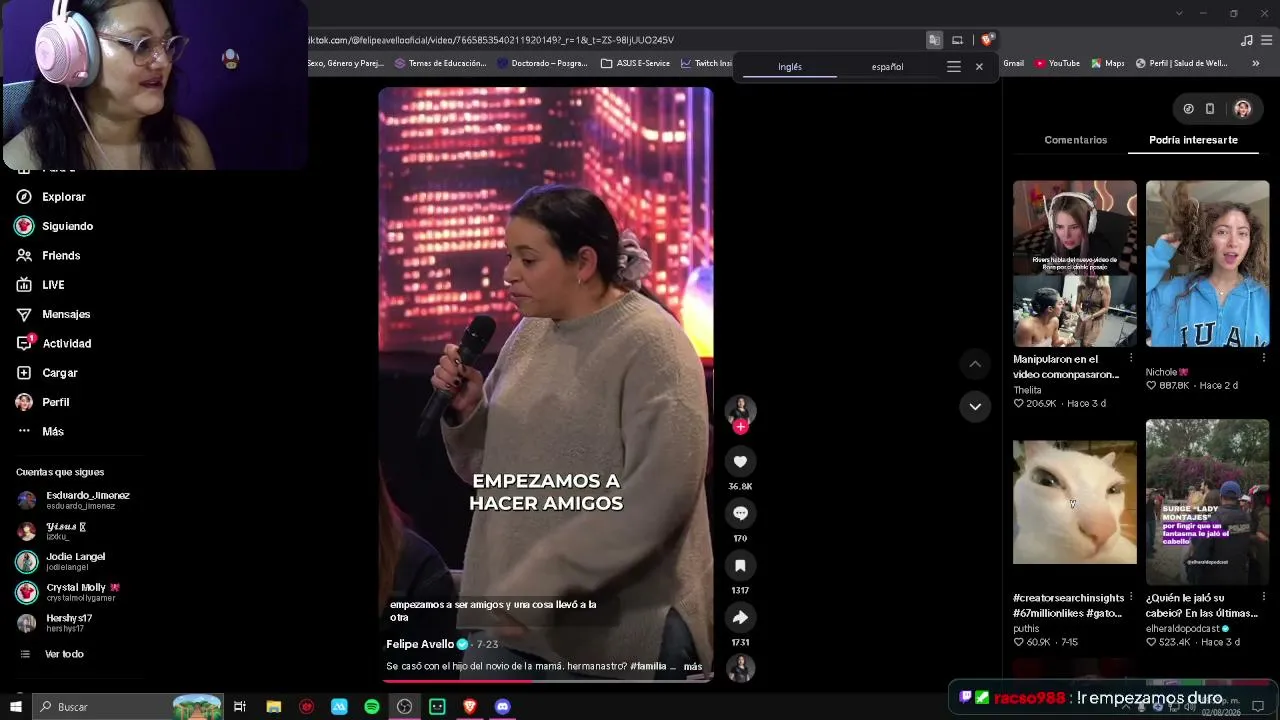
Task: Like the video with the heart icon
Action: 740,461
